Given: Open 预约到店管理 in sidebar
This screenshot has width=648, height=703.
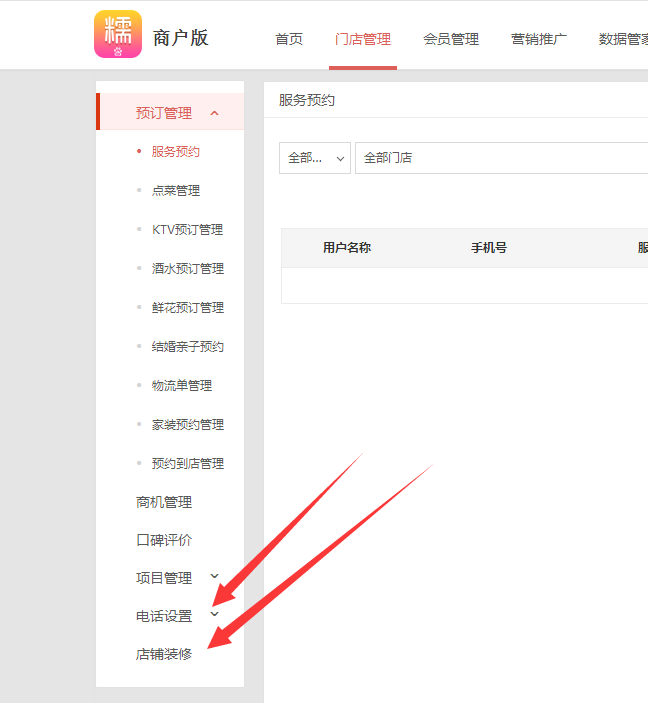Looking at the screenshot, I should coord(187,464).
